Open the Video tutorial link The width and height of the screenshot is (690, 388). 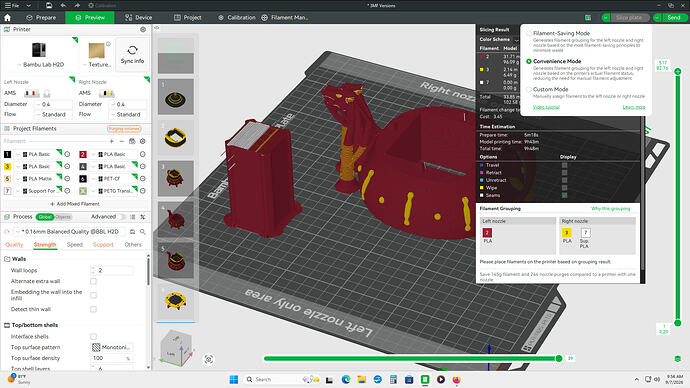pos(546,107)
